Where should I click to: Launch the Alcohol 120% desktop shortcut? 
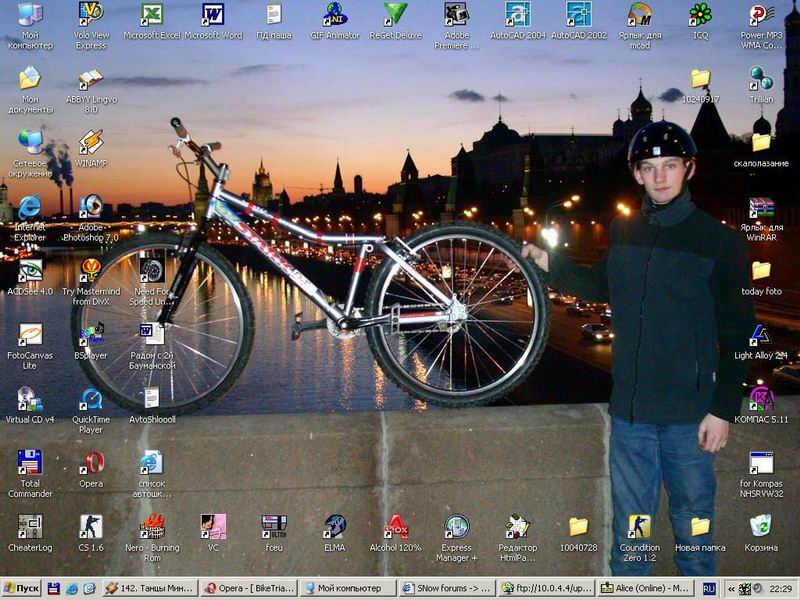pos(396,526)
